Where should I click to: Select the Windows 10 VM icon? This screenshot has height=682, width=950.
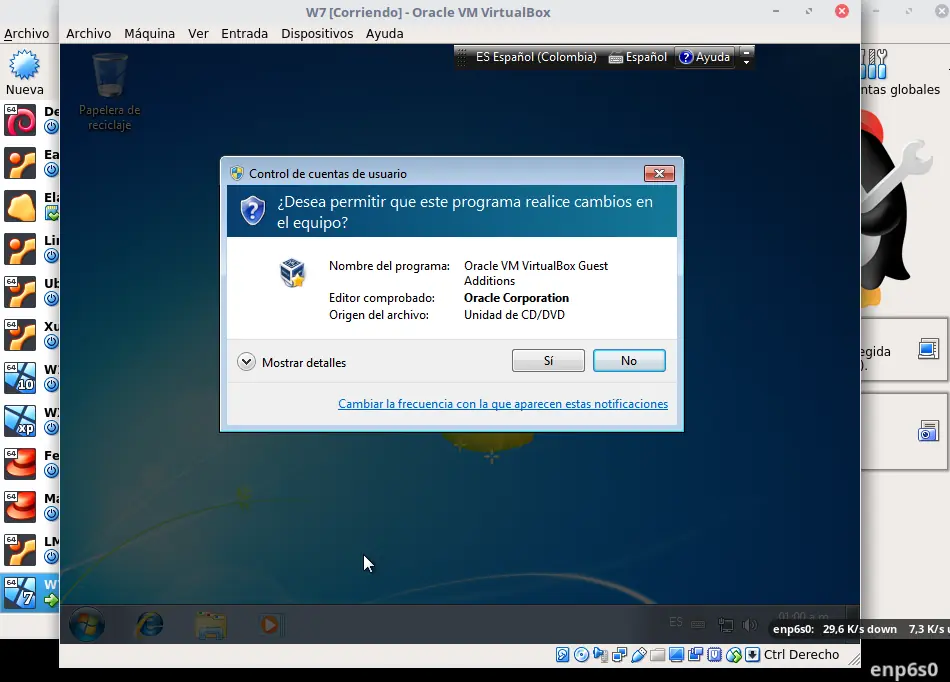point(20,378)
